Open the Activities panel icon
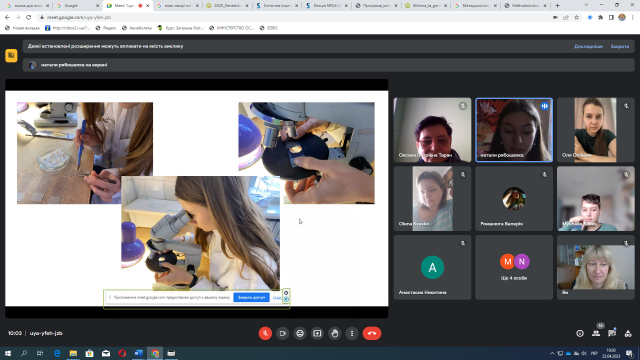Image resolution: width=640 pixels, height=360 pixels. [628, 333]
